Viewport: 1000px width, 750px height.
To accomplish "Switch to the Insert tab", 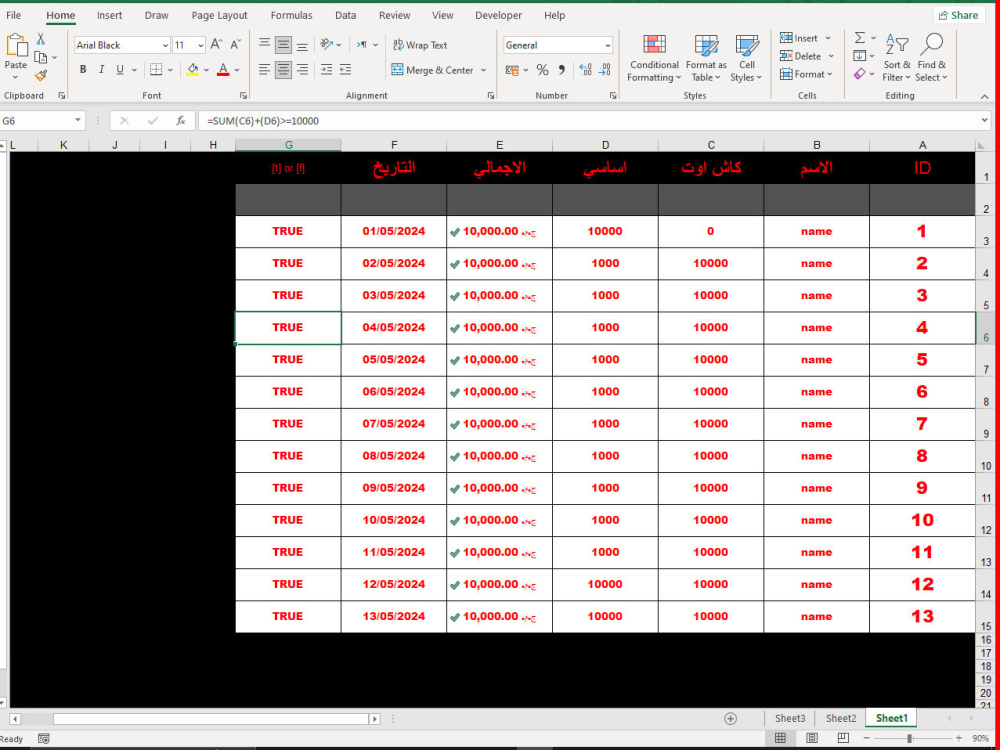I will (x=110, y=15).
